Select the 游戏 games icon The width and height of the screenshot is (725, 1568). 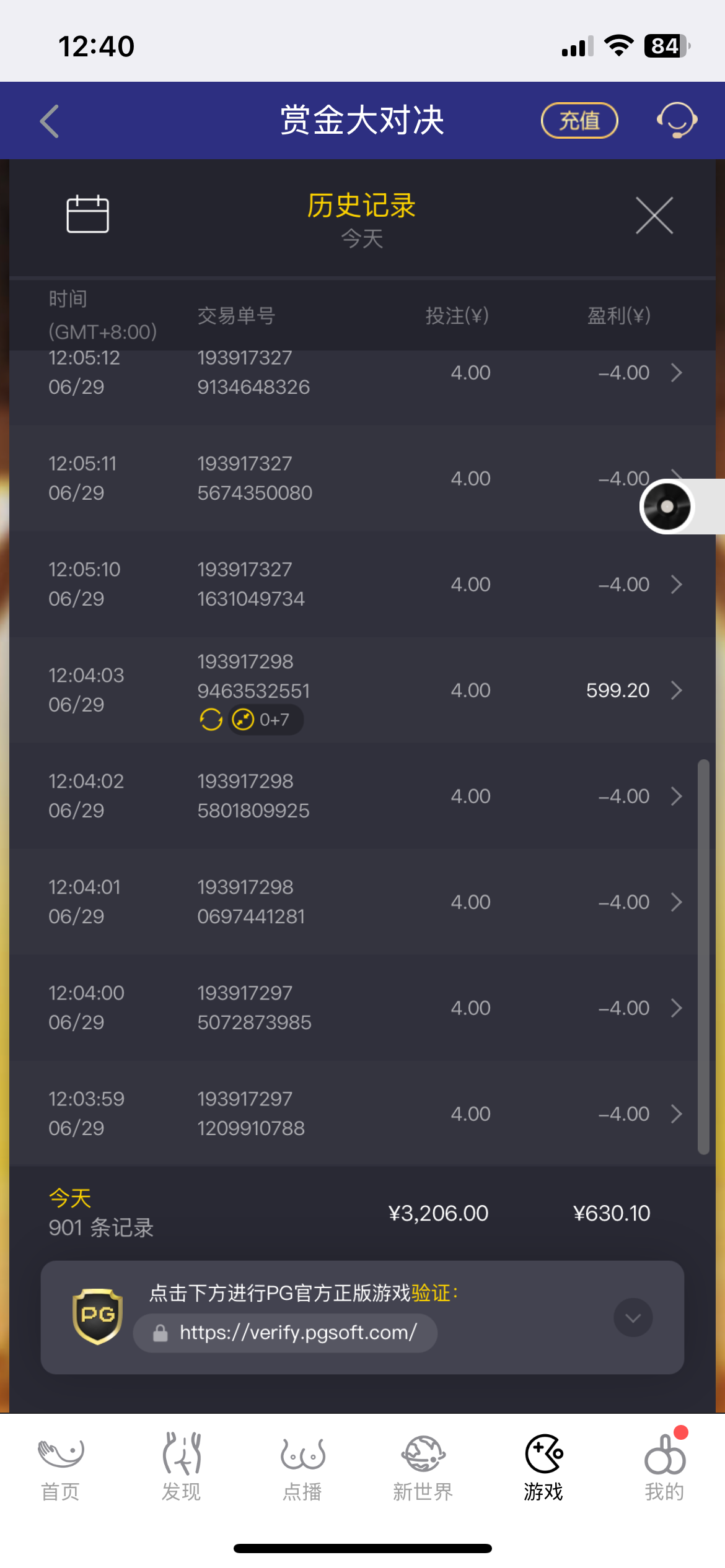point(544,1453)
